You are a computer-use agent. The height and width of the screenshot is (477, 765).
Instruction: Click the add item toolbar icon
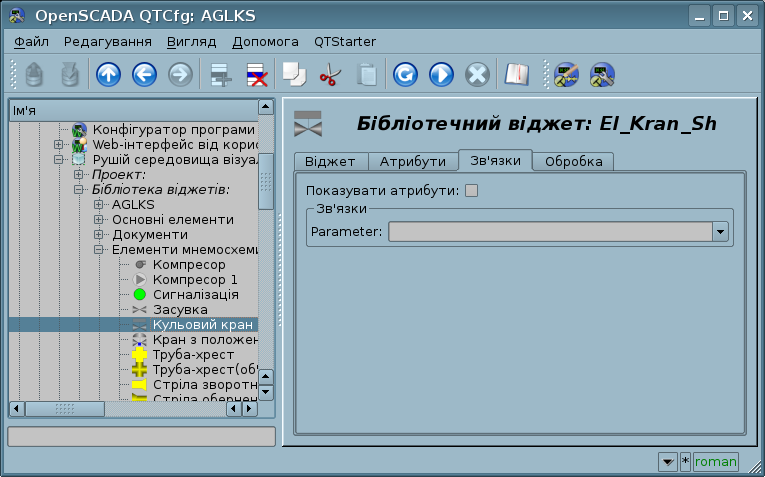(220, 74)
